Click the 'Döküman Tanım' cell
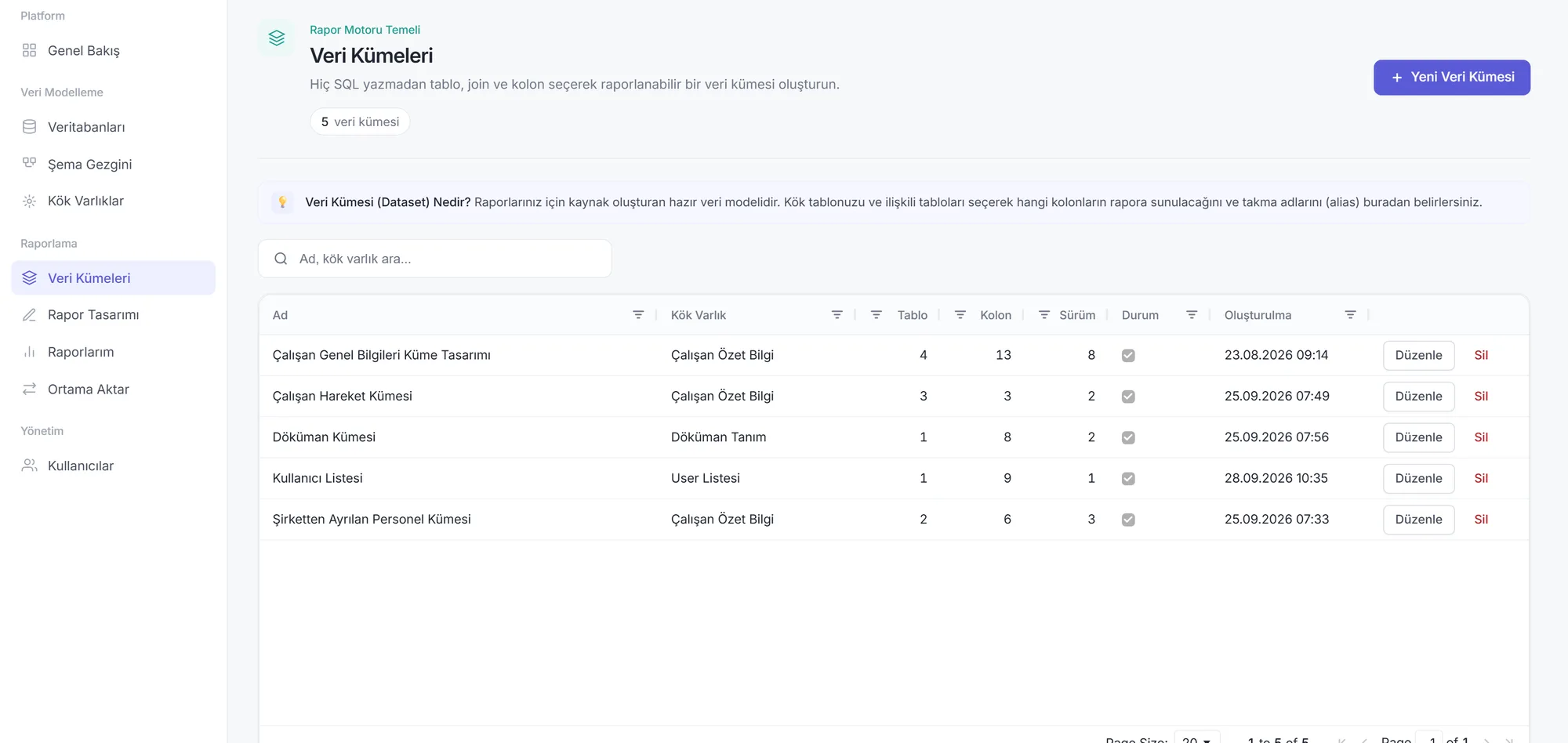The width and height of the screenshot is (1568, 743). coord(719,437)
